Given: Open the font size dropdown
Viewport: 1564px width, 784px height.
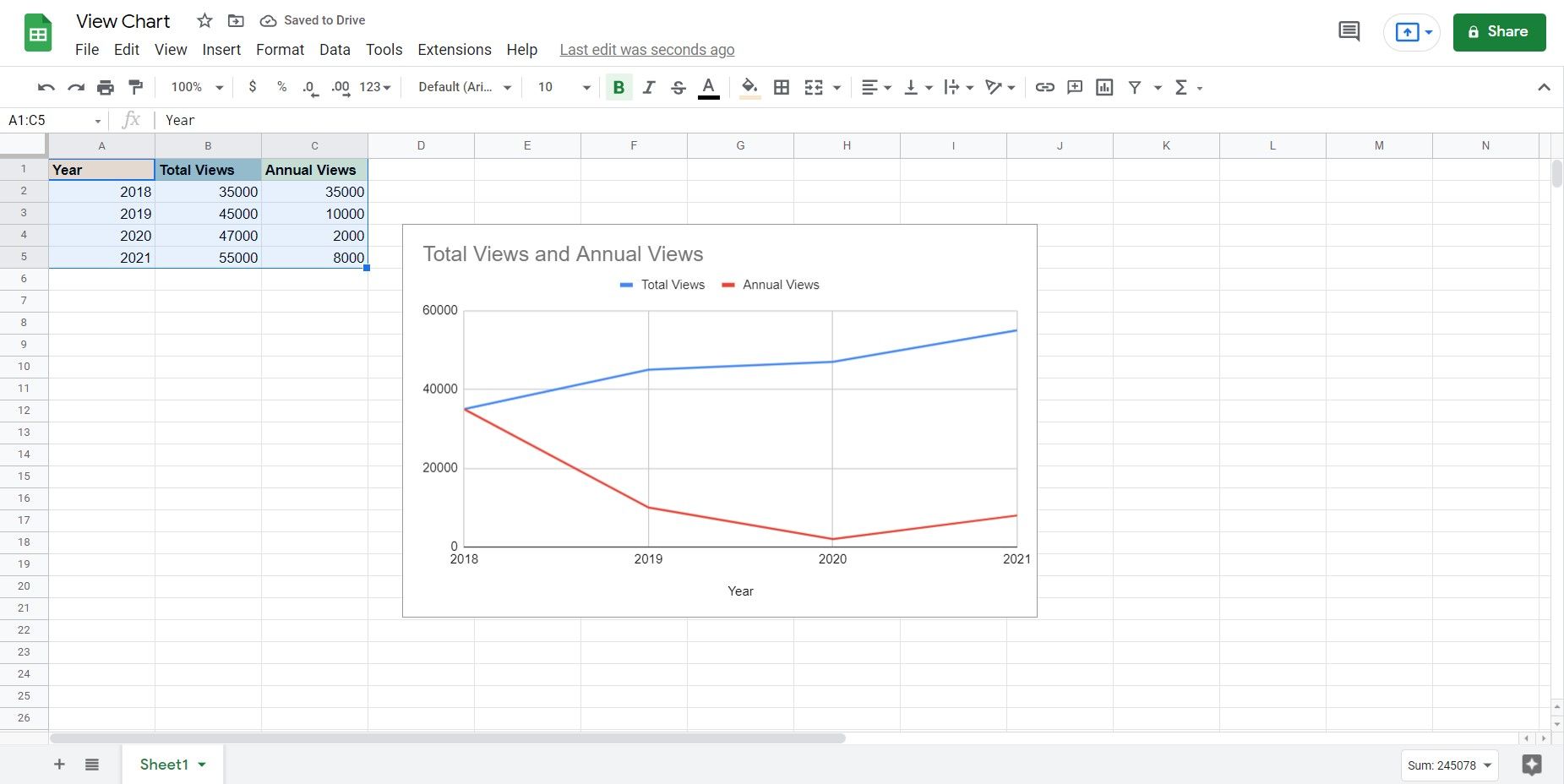Looking at the screenshot, I should click(x=586, y=87).
